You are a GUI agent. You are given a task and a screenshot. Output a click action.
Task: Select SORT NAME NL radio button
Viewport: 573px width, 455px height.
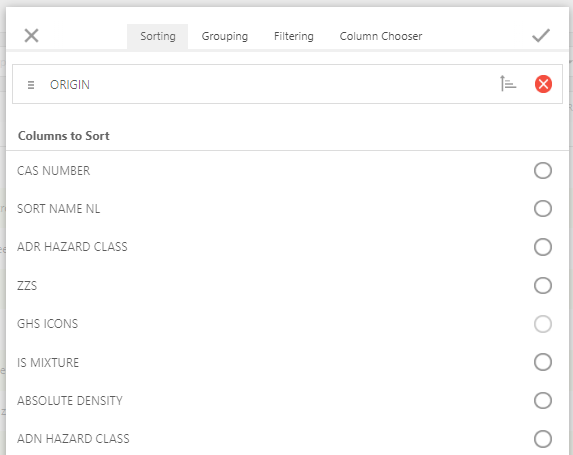[543, 209]
